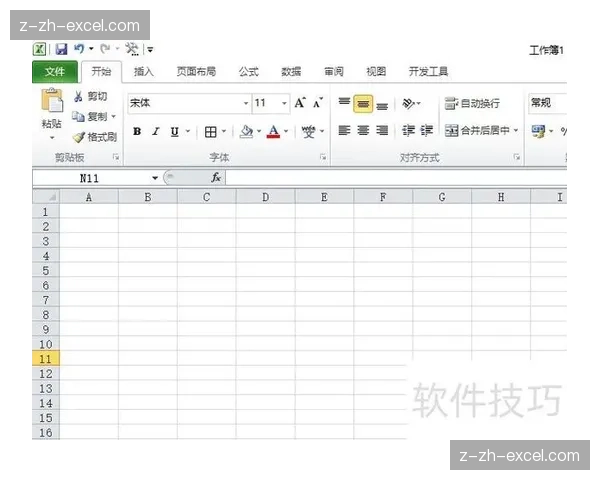Click the 合并后居中 button
The image size is (600, 480).
(x=477, y=131)
